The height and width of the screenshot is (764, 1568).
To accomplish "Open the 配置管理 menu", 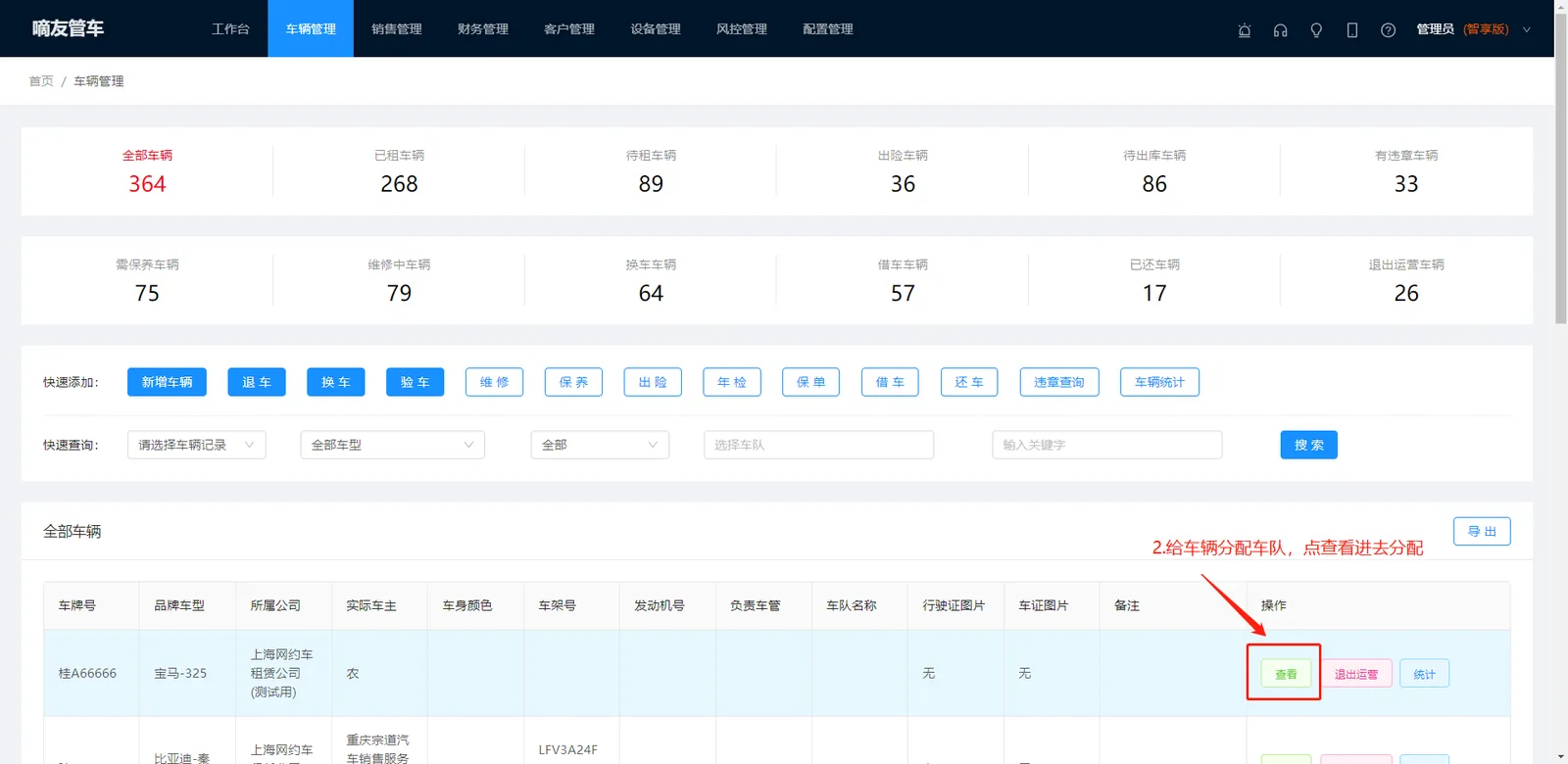I will pos(828,28).
